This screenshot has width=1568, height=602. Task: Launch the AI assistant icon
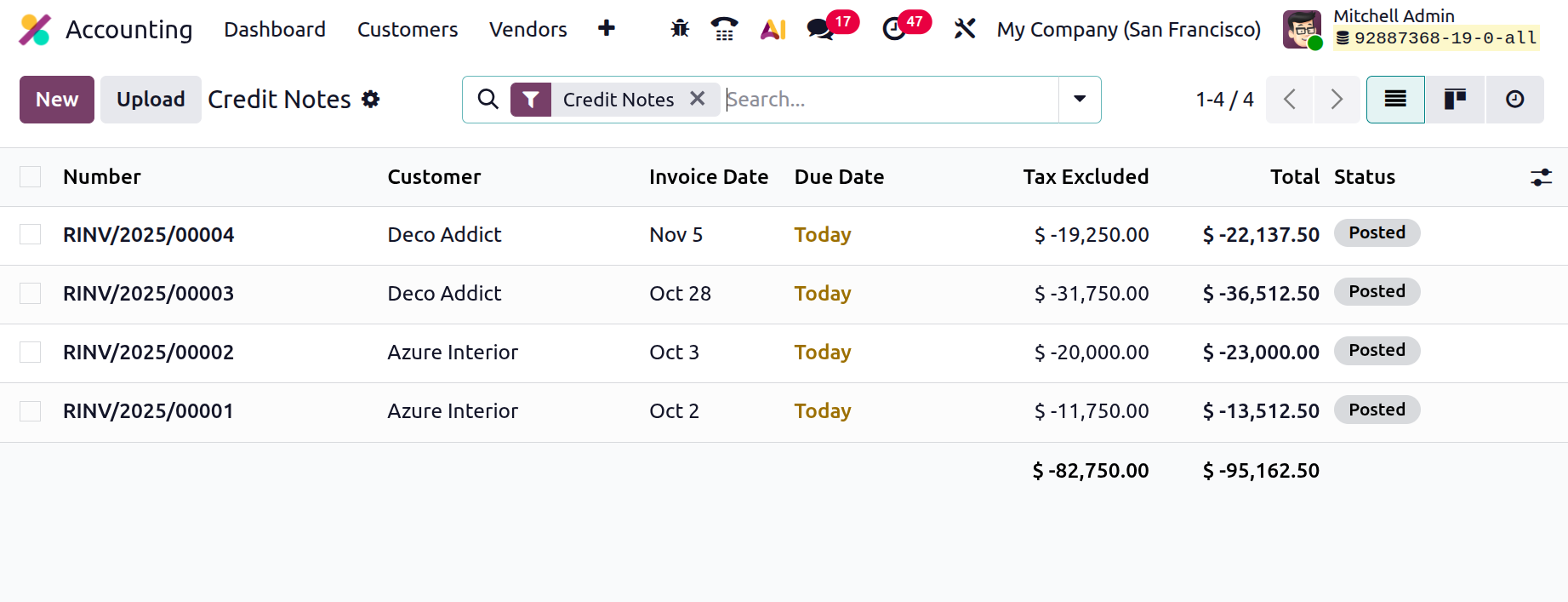click(773, 29)
